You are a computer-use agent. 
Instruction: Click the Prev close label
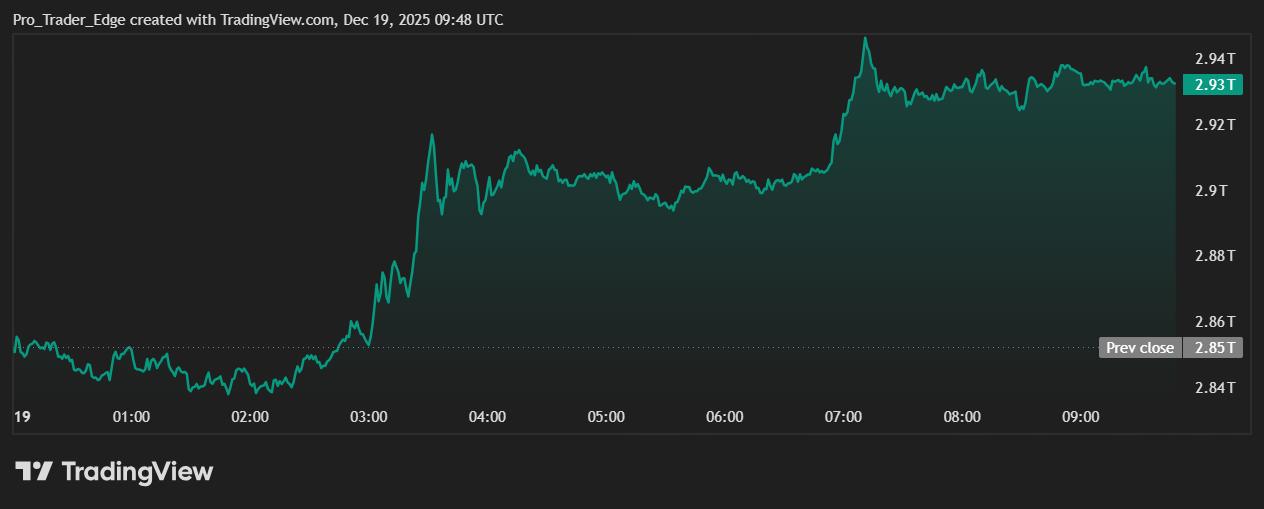click(1140, 348)
